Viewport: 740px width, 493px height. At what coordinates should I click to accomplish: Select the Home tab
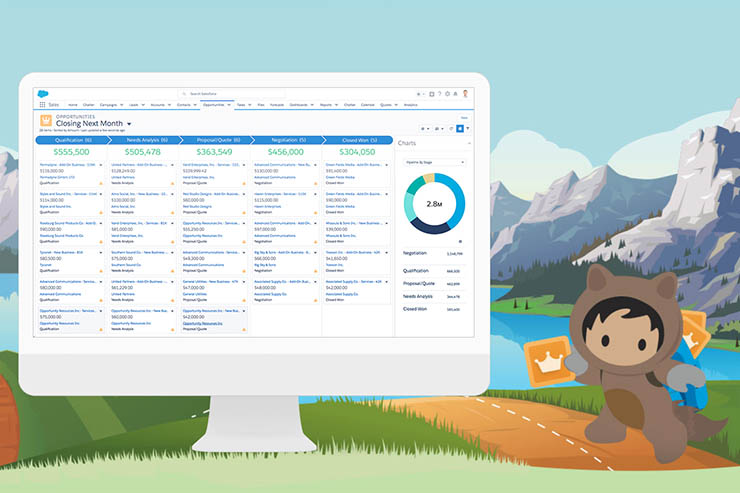pos(72,104)
